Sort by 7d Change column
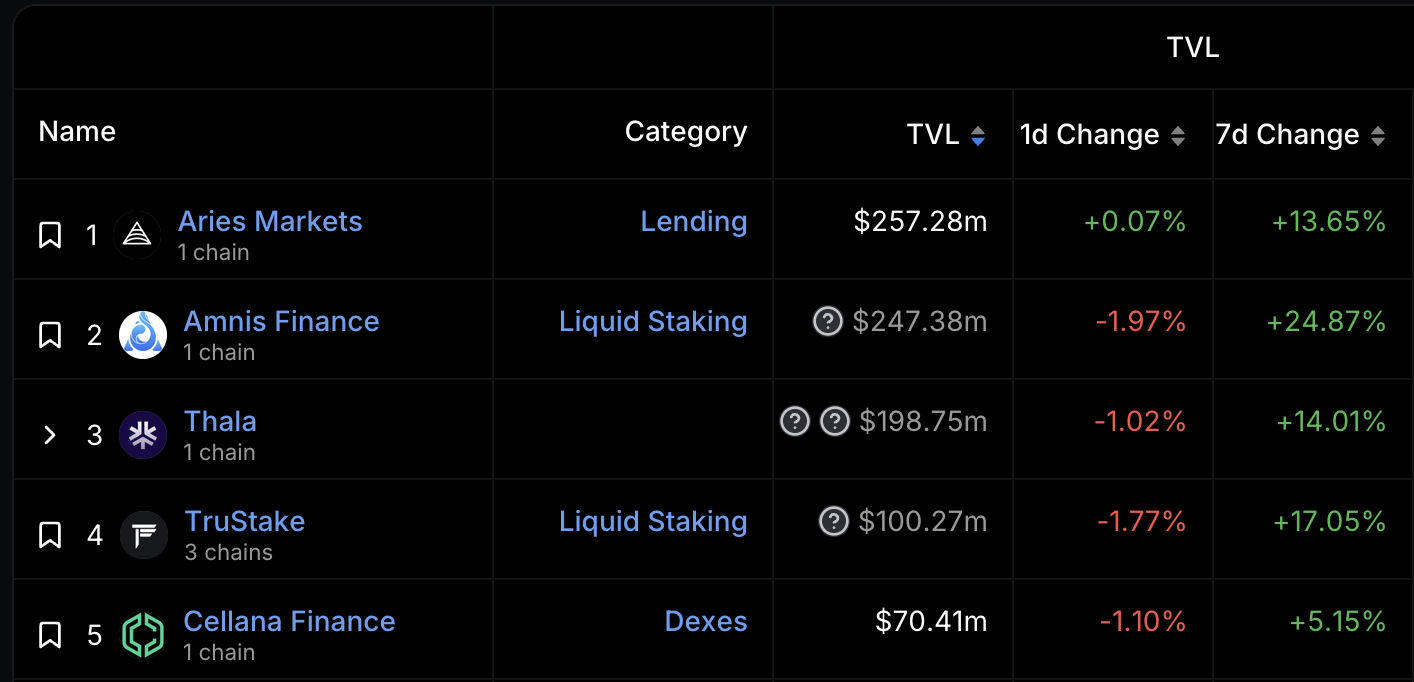The image size is (1414, 682). point(1378,136)
